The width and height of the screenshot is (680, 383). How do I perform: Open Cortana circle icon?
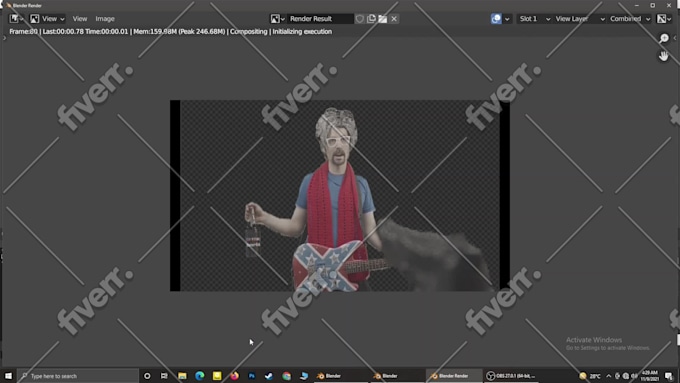click(x=147, y=376)
